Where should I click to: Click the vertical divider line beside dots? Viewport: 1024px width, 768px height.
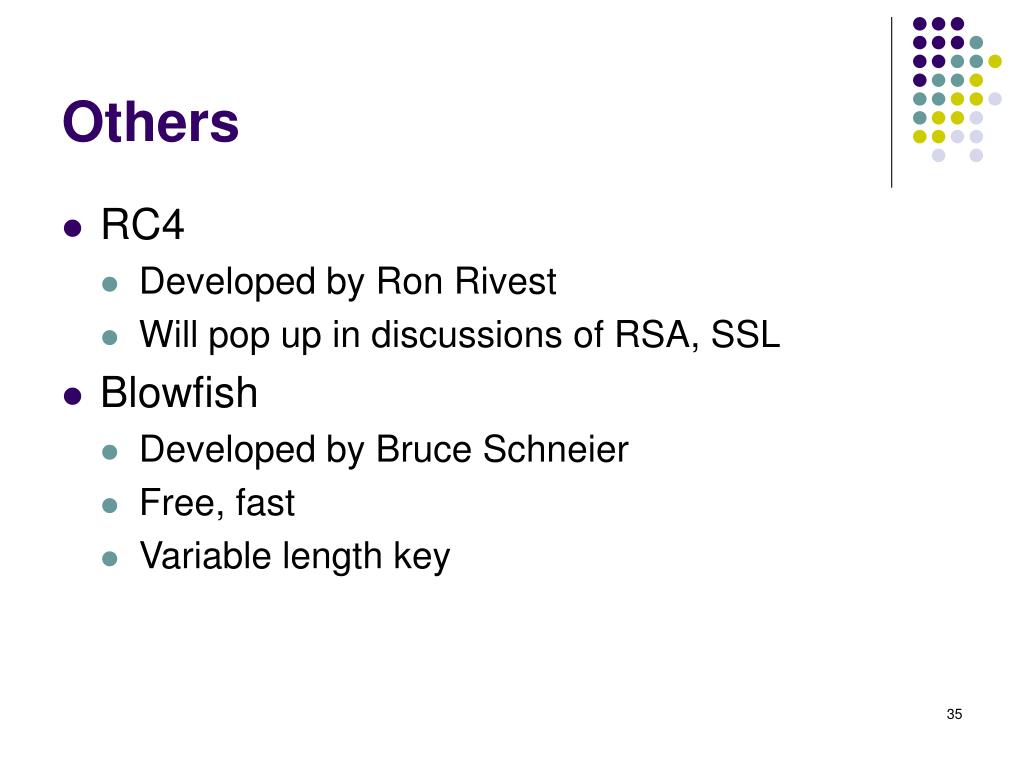pyautogui.click(x=891, y=103)
